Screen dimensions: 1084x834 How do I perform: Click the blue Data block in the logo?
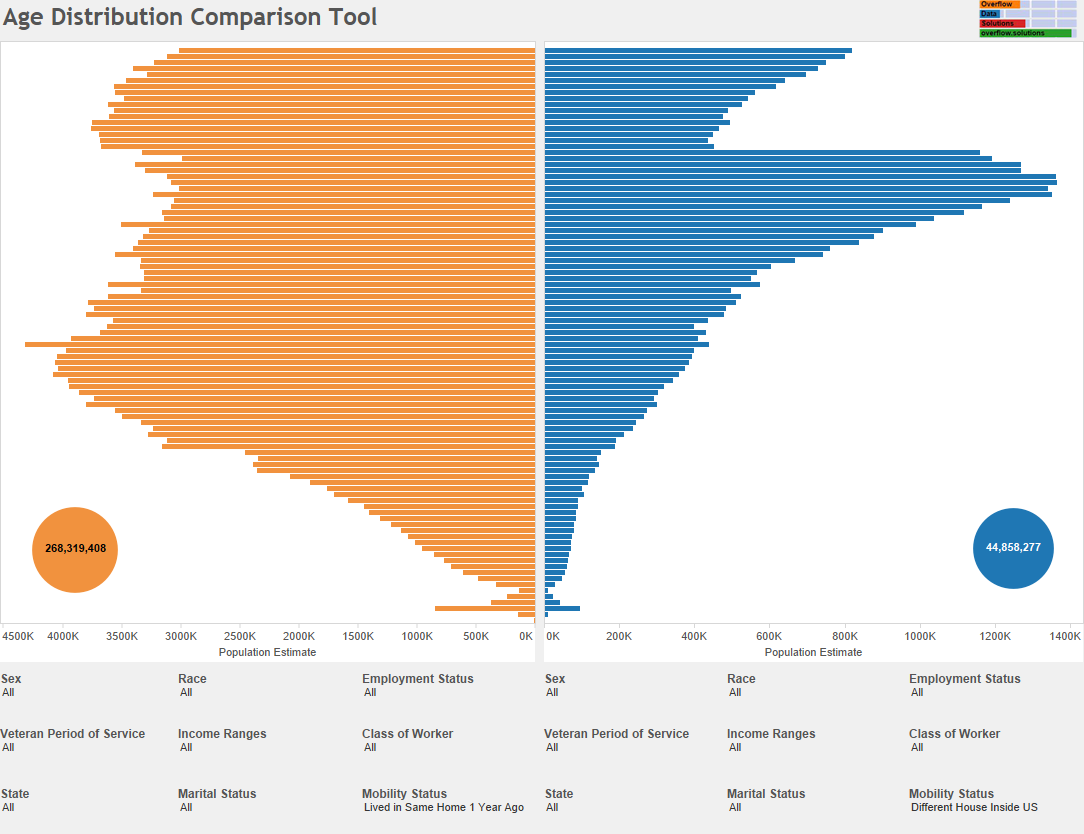(x=991, y=13)
